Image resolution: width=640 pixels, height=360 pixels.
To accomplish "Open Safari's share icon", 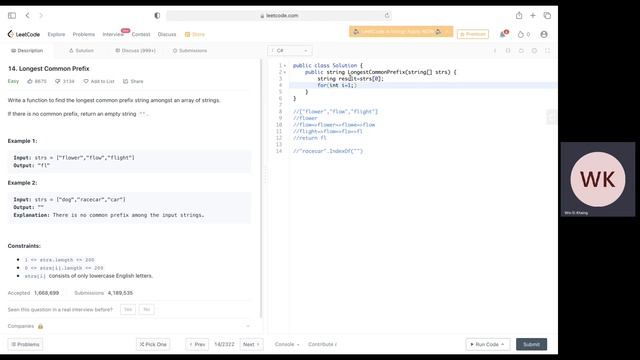I will tap(519, 16).
